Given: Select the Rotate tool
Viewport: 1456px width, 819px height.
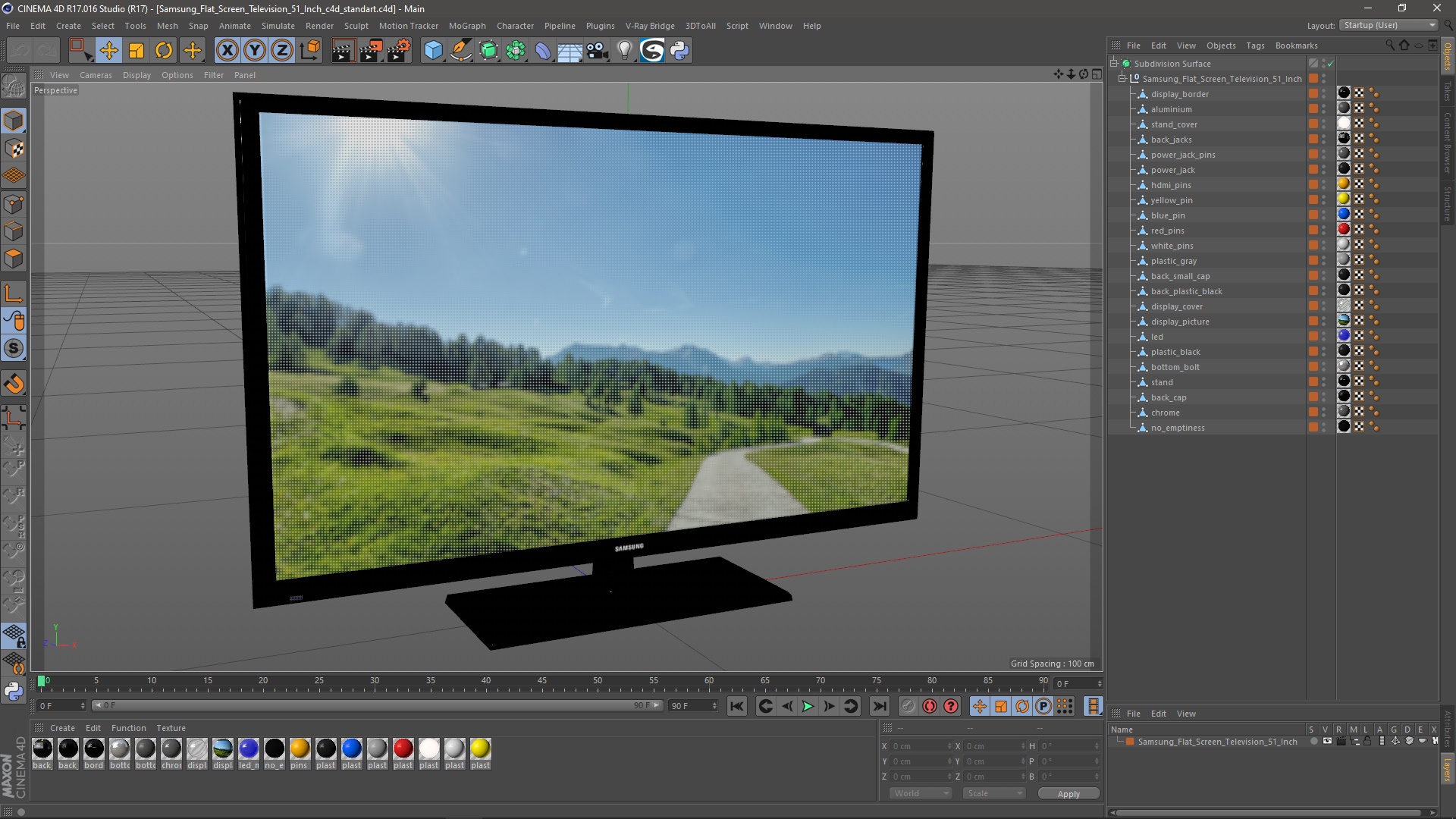Looking at the screenshot, I should tap(164, 51).
